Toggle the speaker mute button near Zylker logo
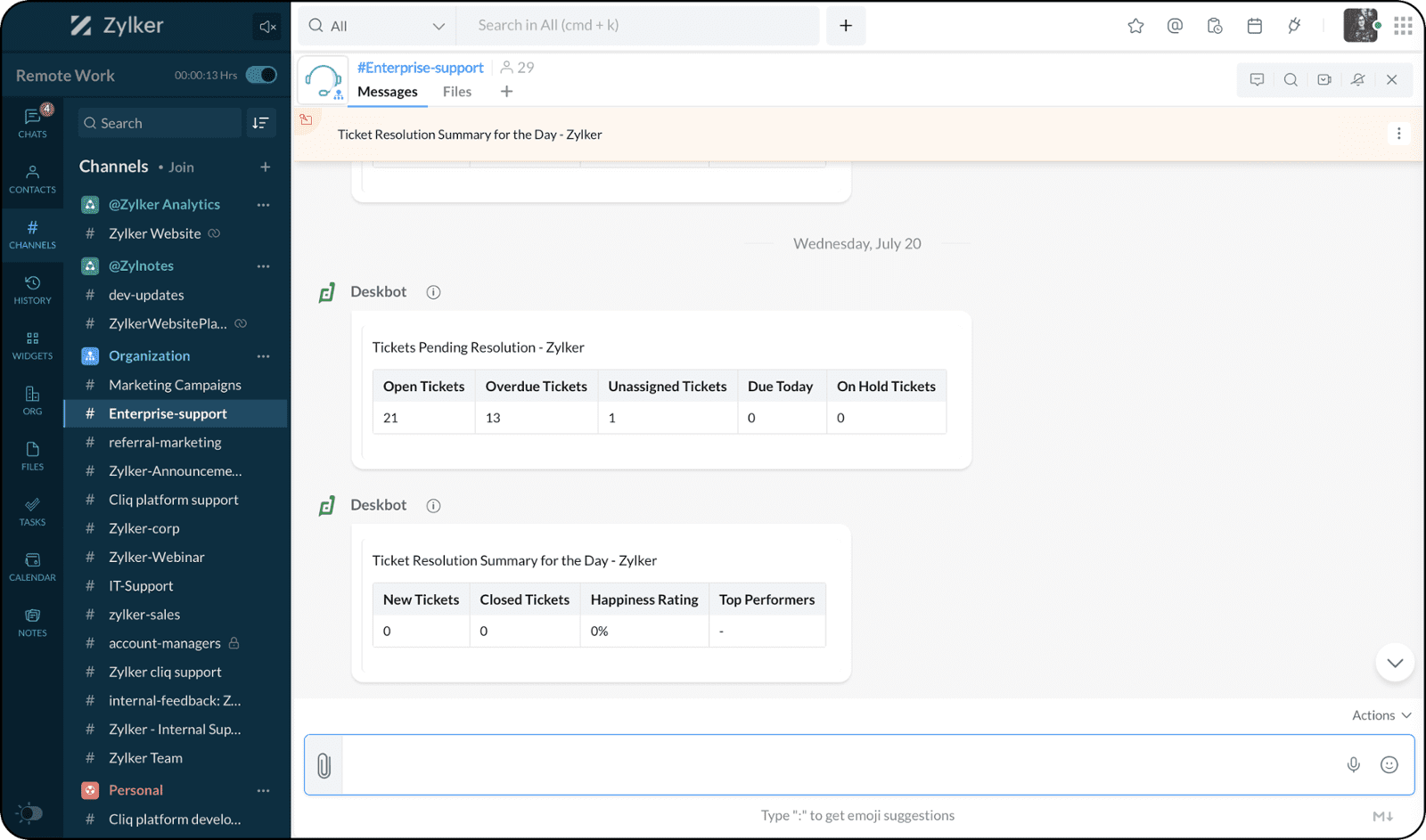Image resolution: width=1426 pixels, height=840 pixels. [x=267, y=27]
